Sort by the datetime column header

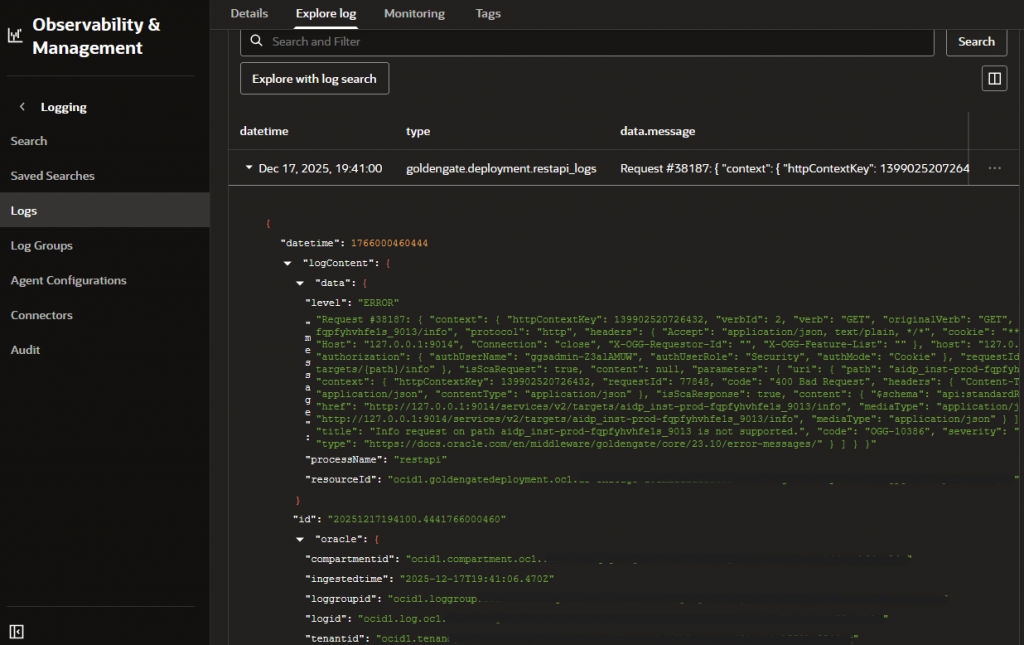[x=264, y=131]
